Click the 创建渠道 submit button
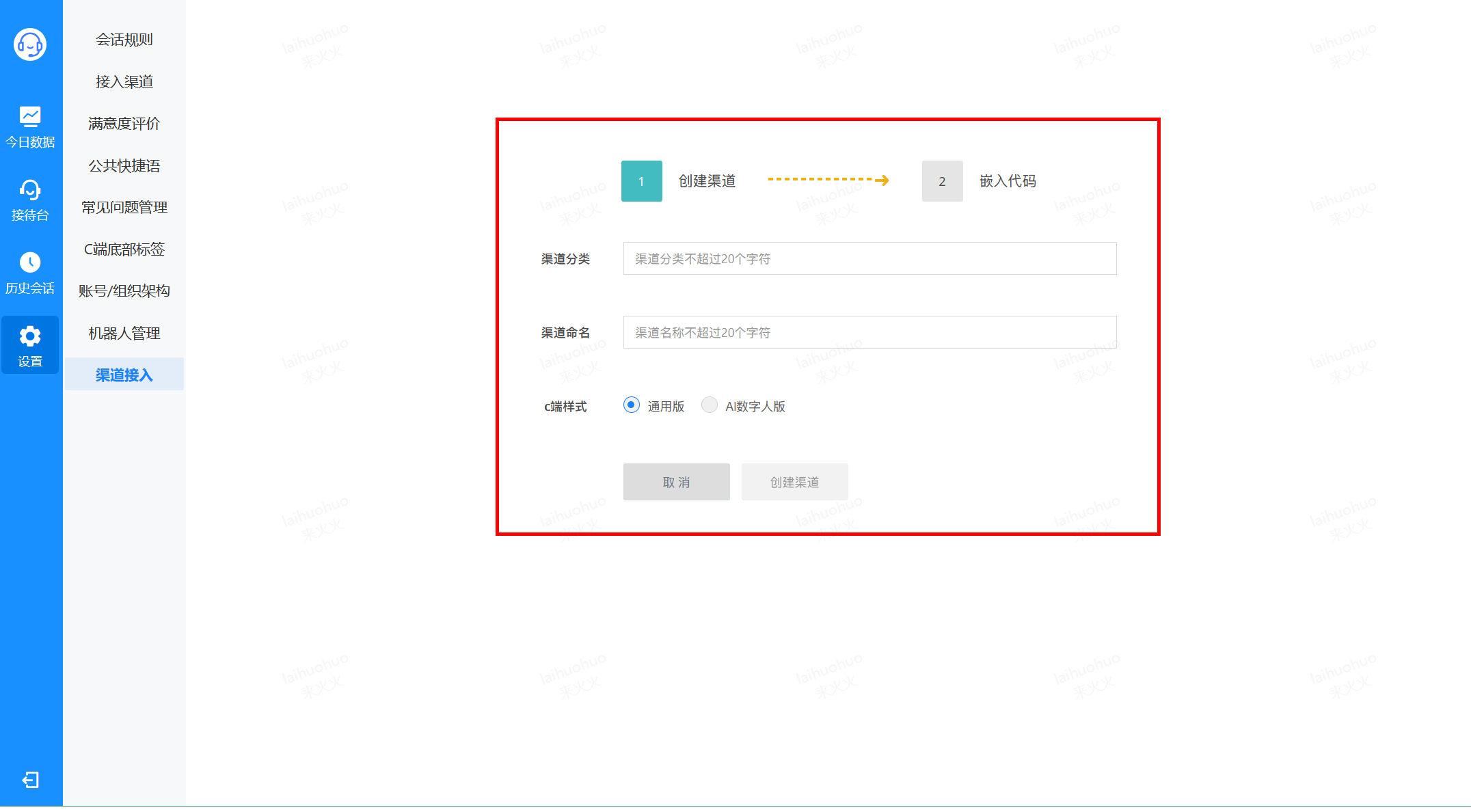Image resolution: width=1471 pixels, height=812 pixels. [x=795, y=482]
